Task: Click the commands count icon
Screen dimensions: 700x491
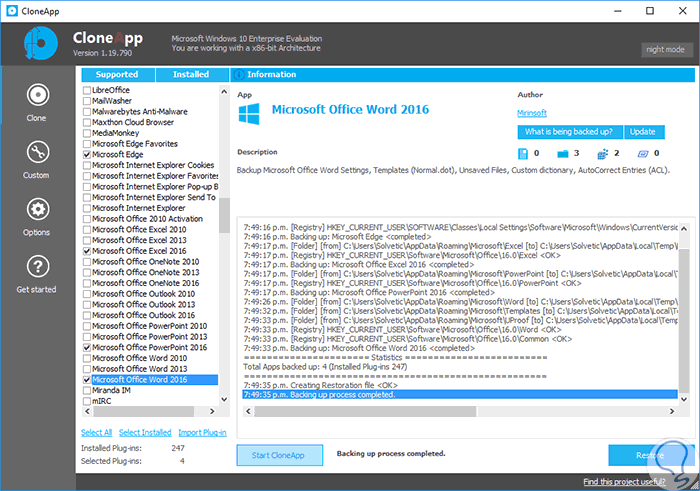Action: [x=643, y=154]
